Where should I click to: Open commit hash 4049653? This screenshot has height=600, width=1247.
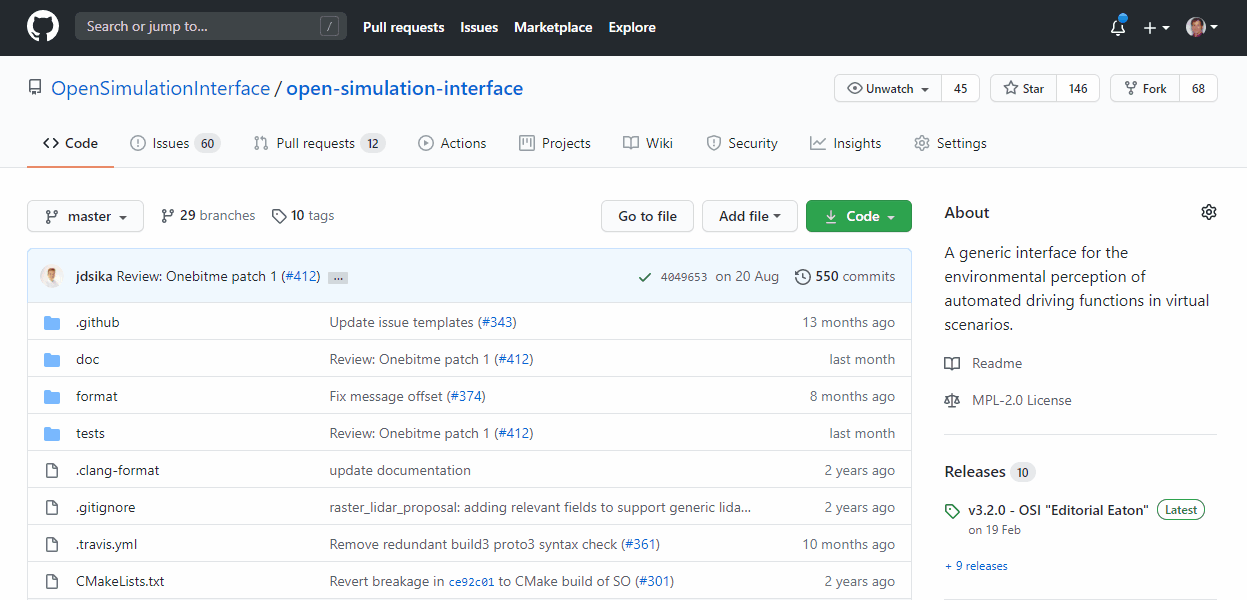pyautogui.click(x=684, y=277)
